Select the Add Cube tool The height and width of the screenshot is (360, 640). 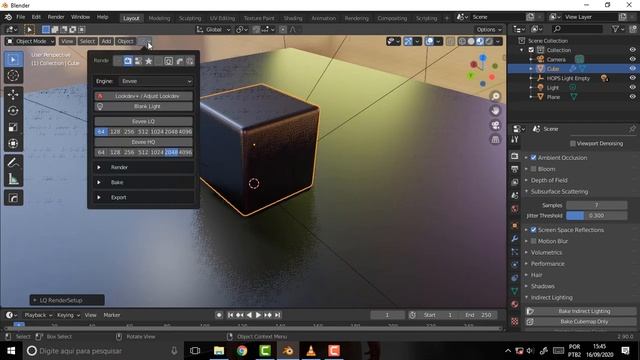(x=13, y=198)
